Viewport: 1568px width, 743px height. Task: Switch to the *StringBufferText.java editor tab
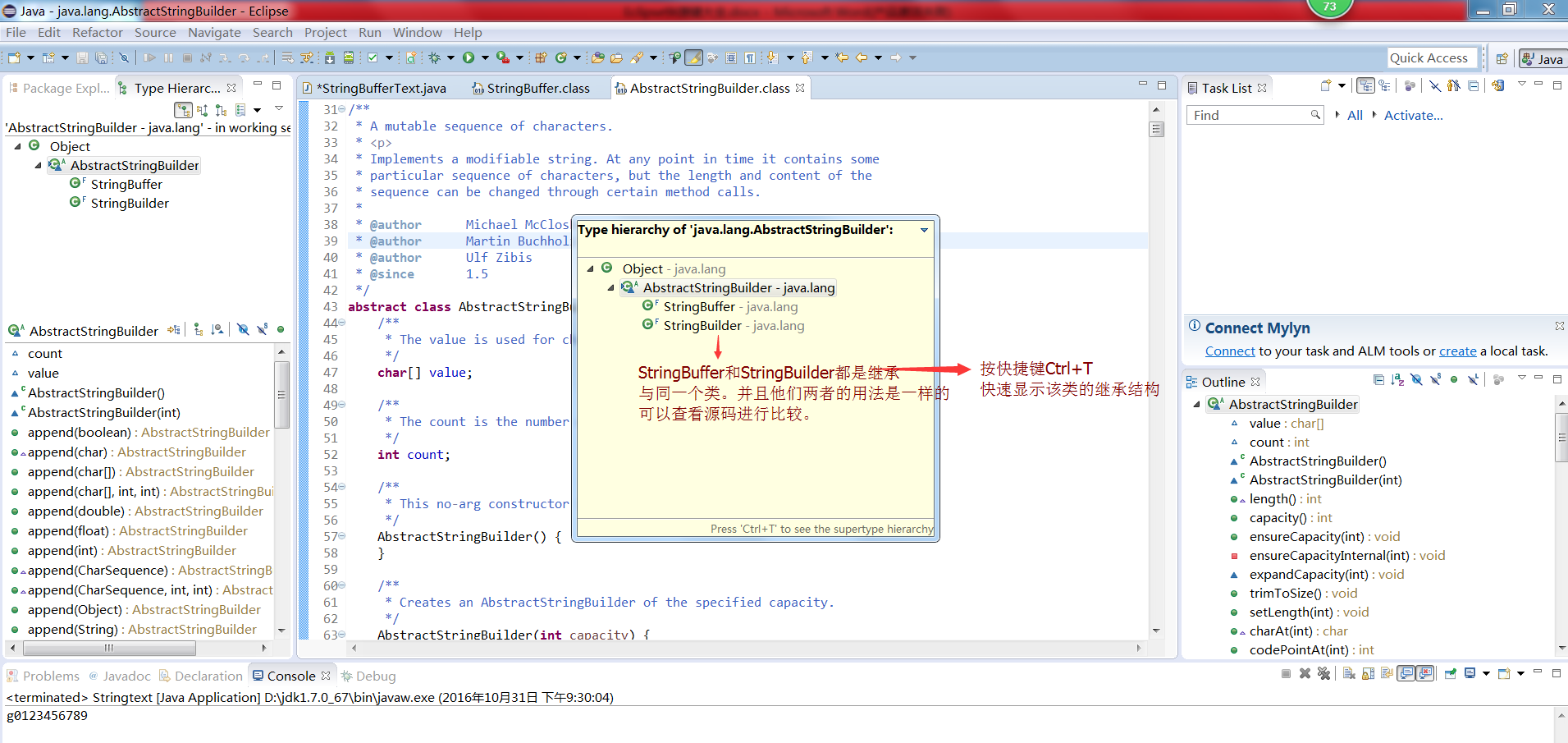coord(375,88)
